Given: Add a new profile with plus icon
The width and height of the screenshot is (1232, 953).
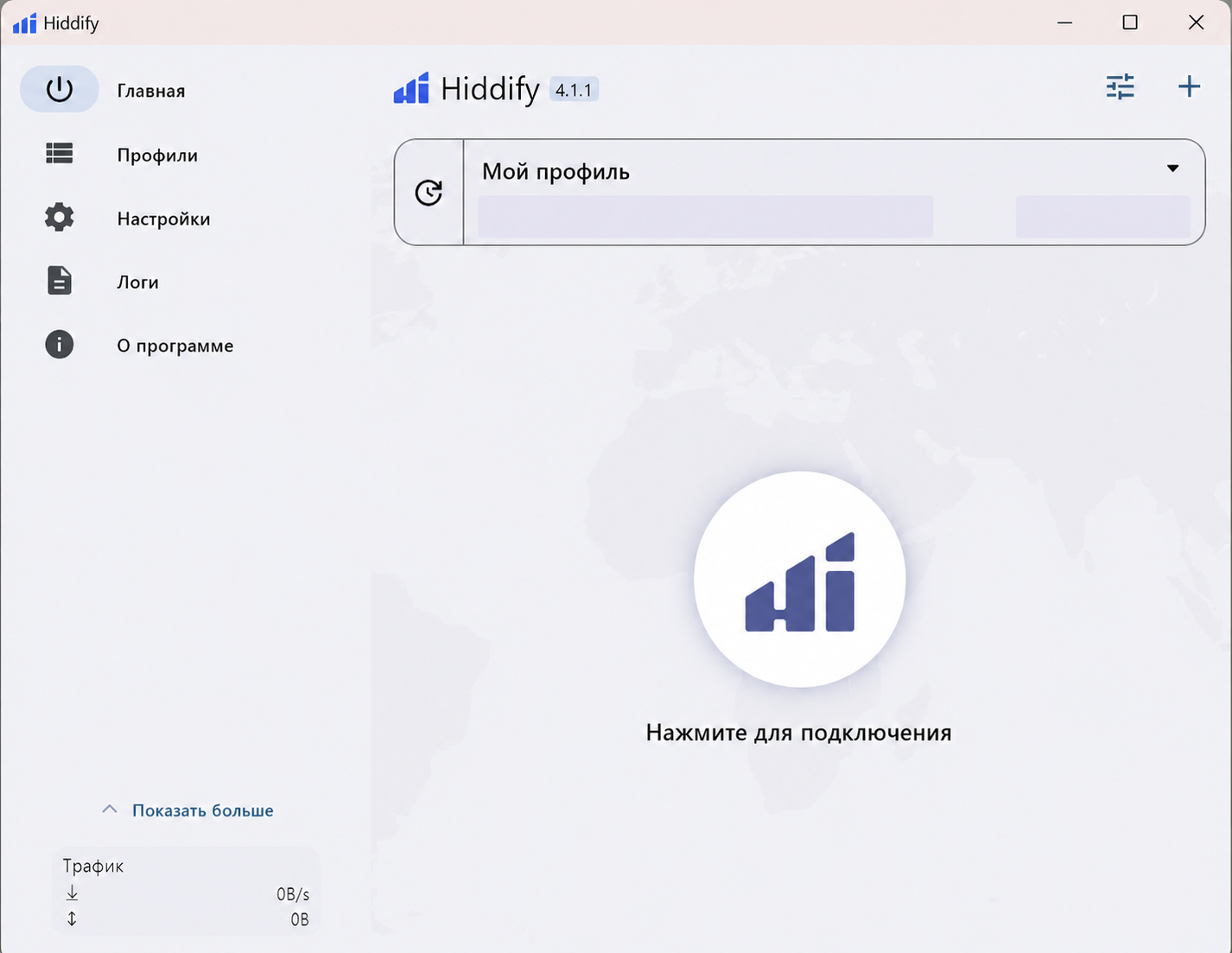Looking at the screenshot, I should tap(1190, 86).
